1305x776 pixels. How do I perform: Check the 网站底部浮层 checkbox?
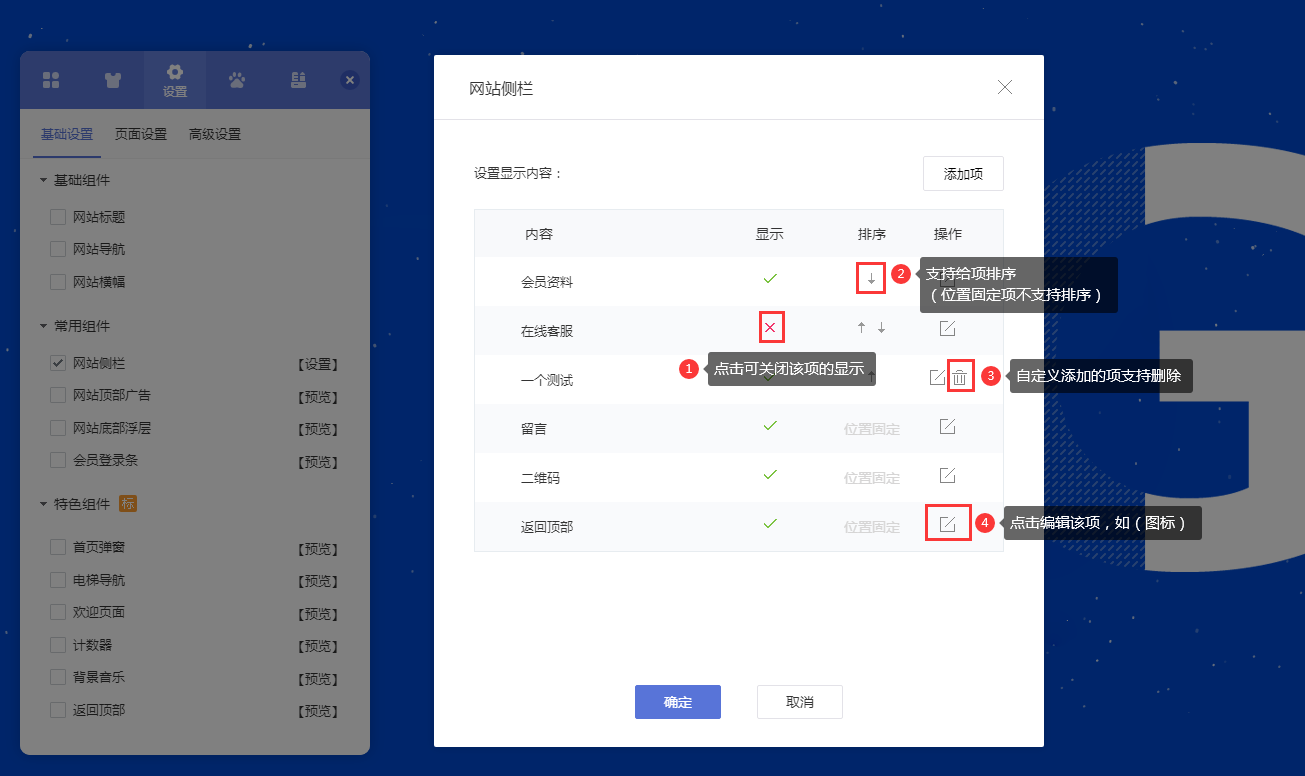tap(58, 428)
